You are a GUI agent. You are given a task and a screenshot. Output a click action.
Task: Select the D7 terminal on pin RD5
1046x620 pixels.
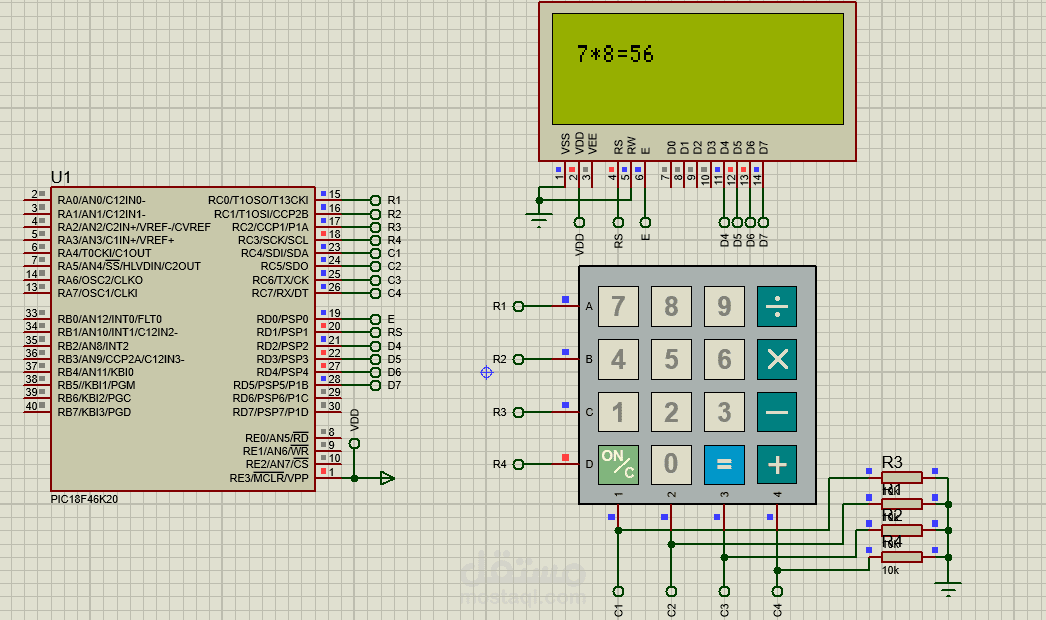(375, 385)
